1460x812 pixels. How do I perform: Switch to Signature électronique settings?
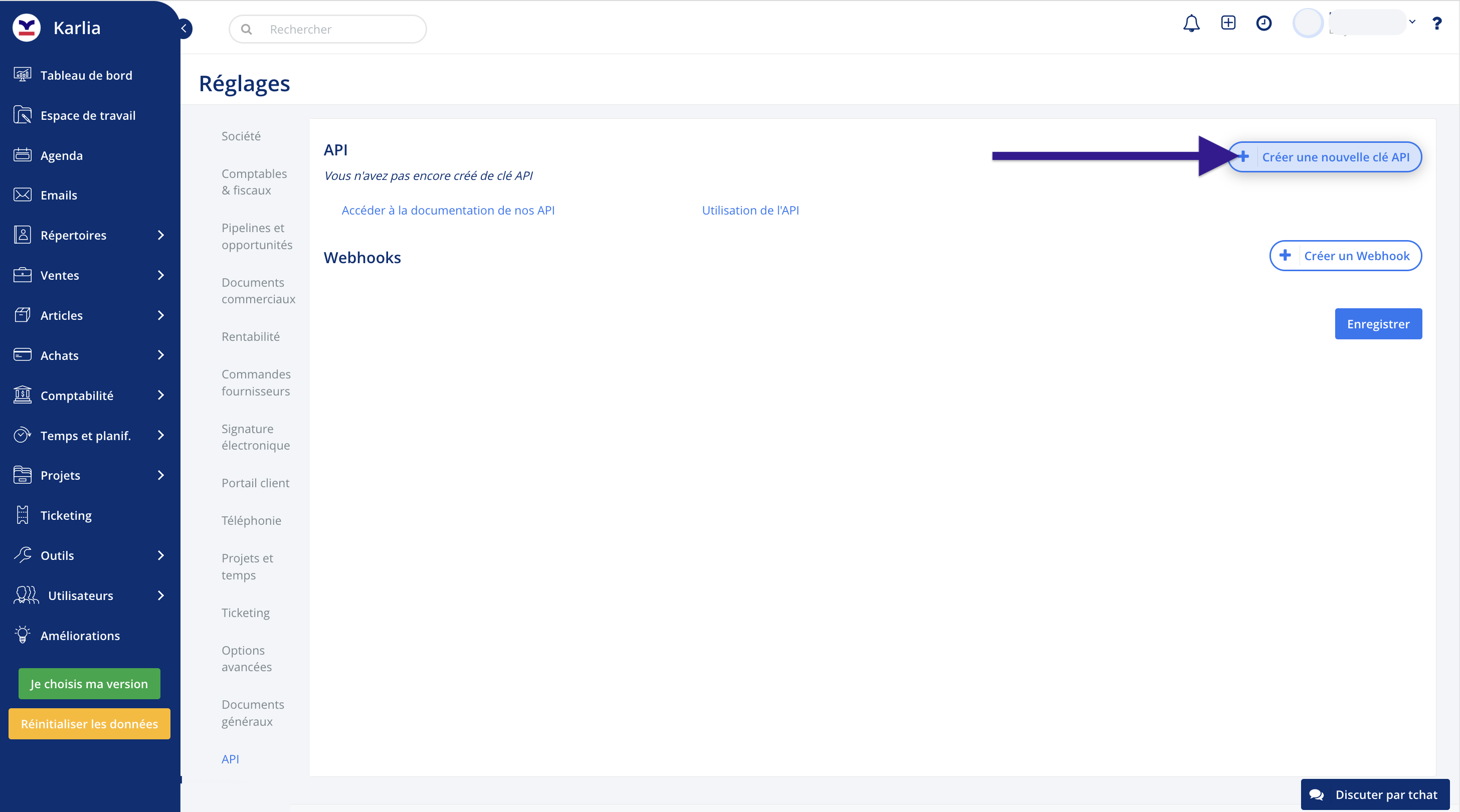(x=255, y=437)
